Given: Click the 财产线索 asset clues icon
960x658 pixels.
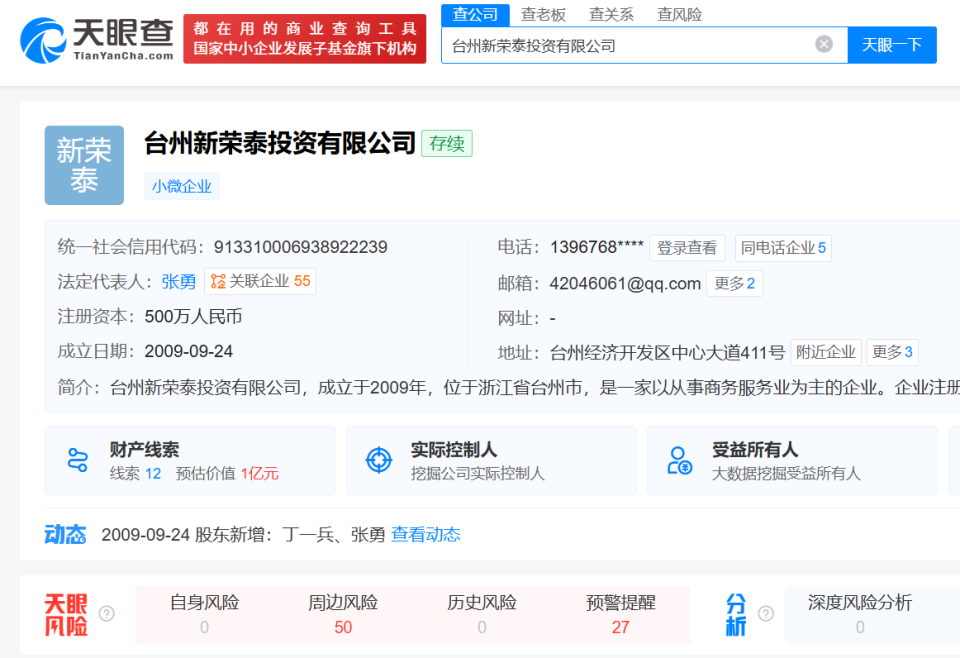Looking at the screenshot, I should pos(74,459).
